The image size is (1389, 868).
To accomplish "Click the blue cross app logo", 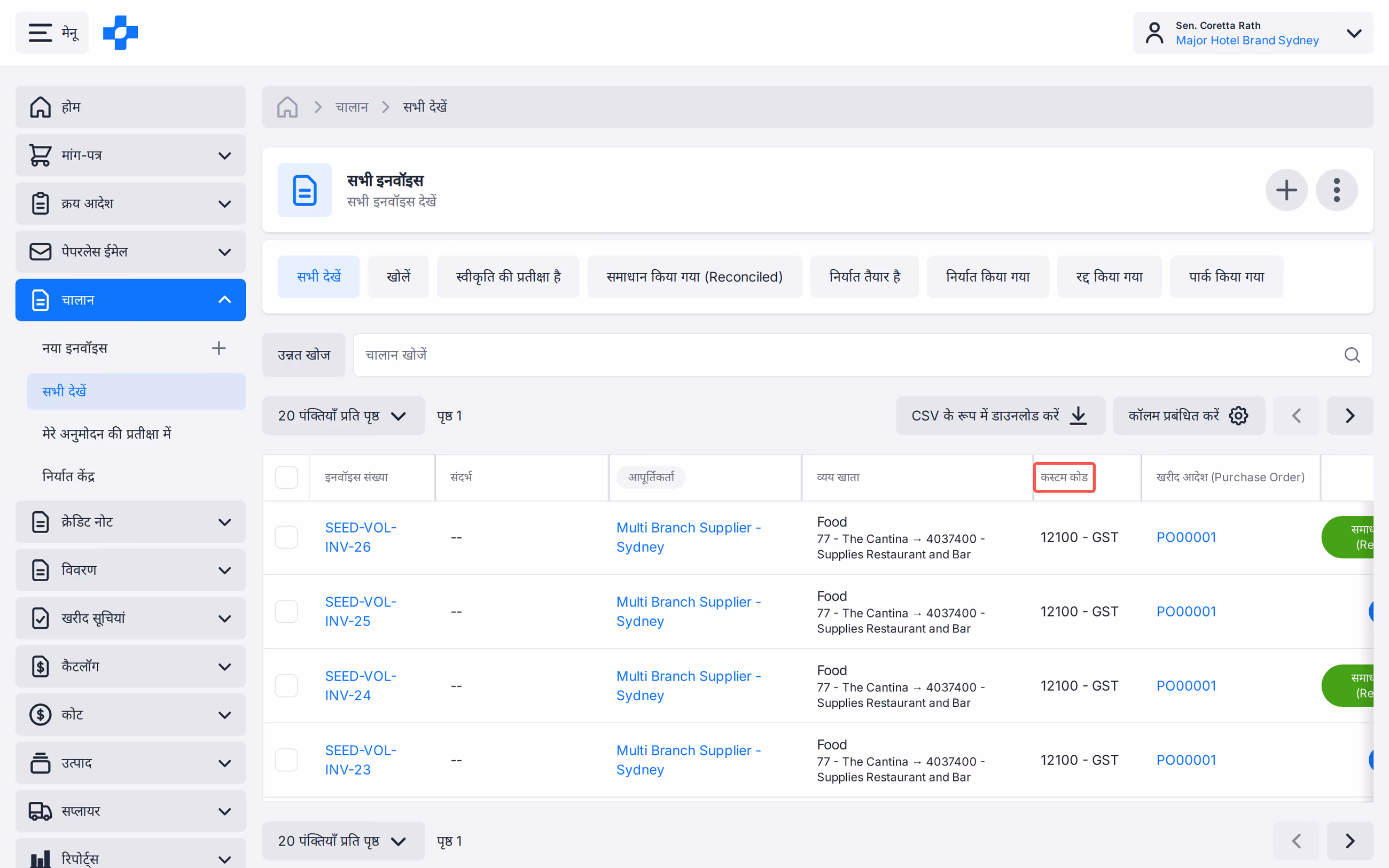I will pos(121,33).
